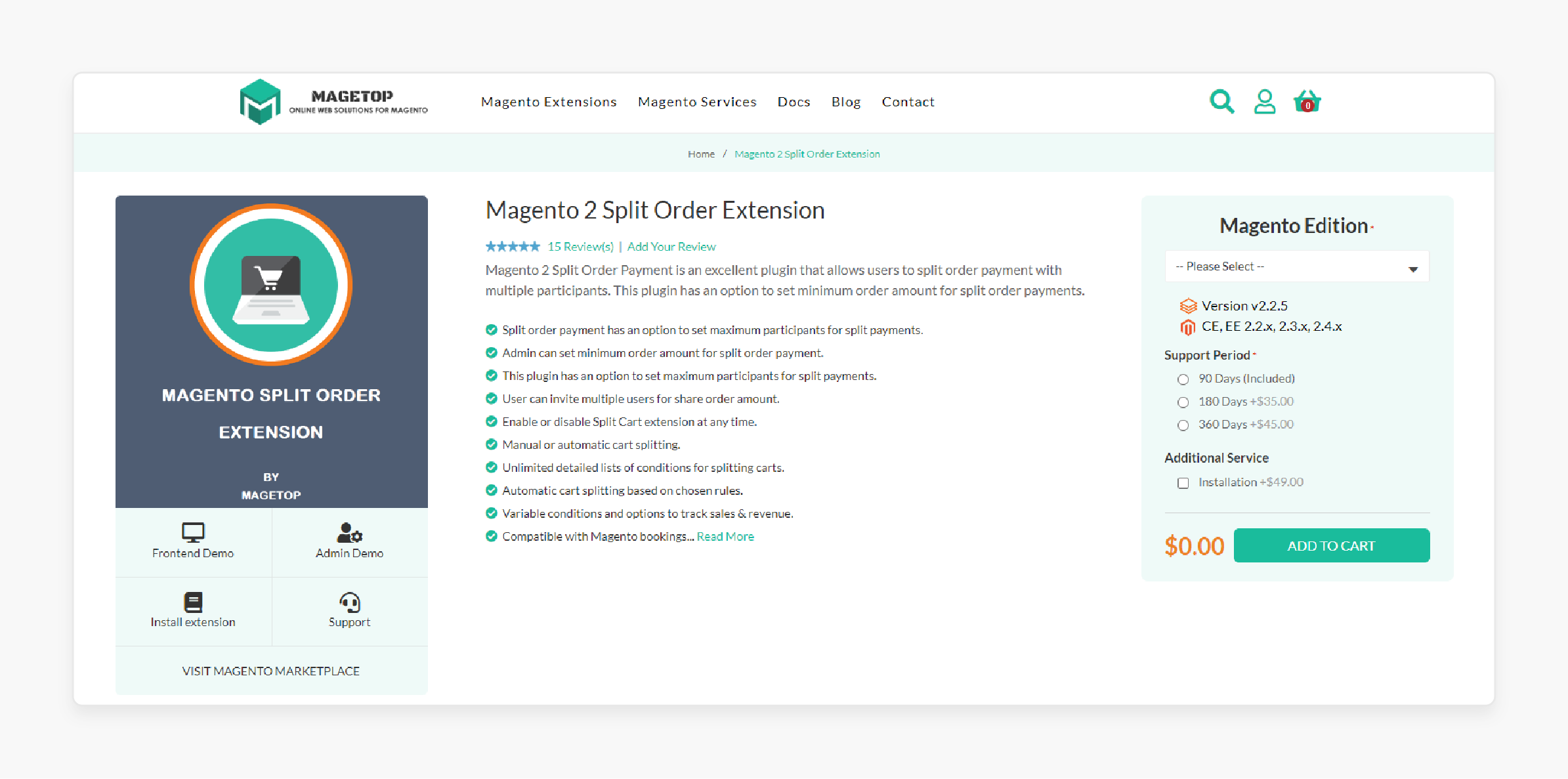Viewport: 1568px width, 779px height.
Task: Click the ADD TO CART button
Action: [1332, 545]
